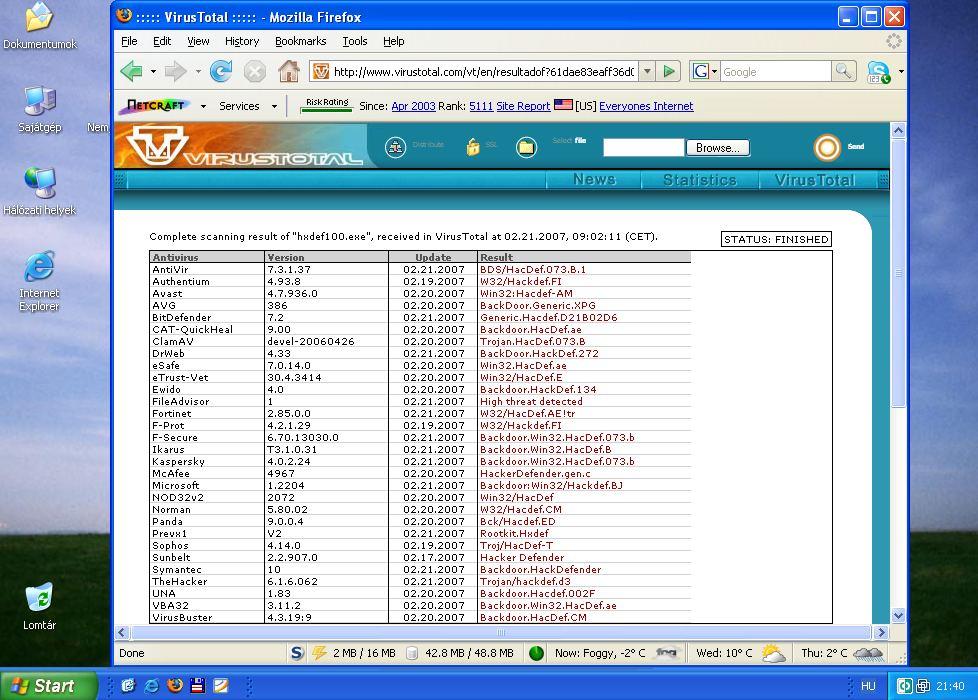Click the orange Send circle icon
The width and height of the screenshot is (978, 700).
827,147
